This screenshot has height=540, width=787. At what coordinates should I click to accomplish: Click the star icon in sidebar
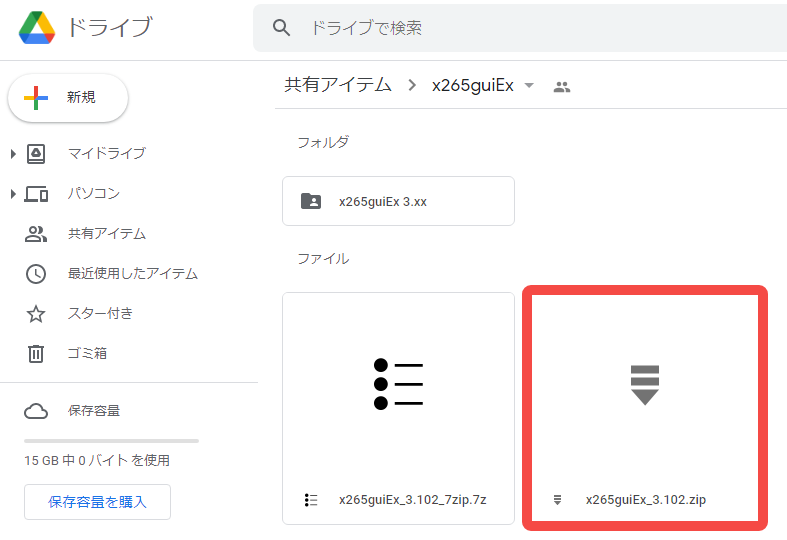point(36,314)
